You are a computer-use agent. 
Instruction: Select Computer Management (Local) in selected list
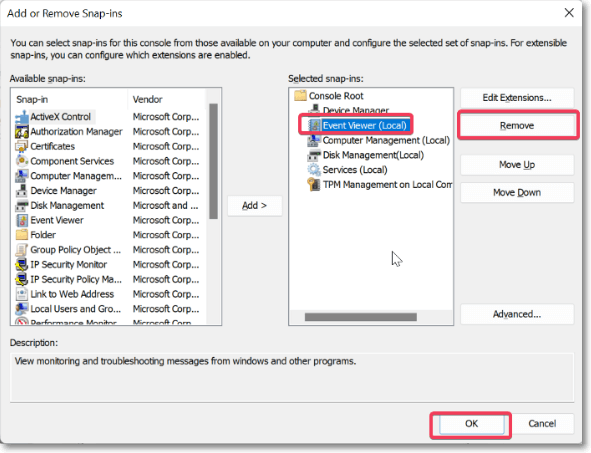379,140
